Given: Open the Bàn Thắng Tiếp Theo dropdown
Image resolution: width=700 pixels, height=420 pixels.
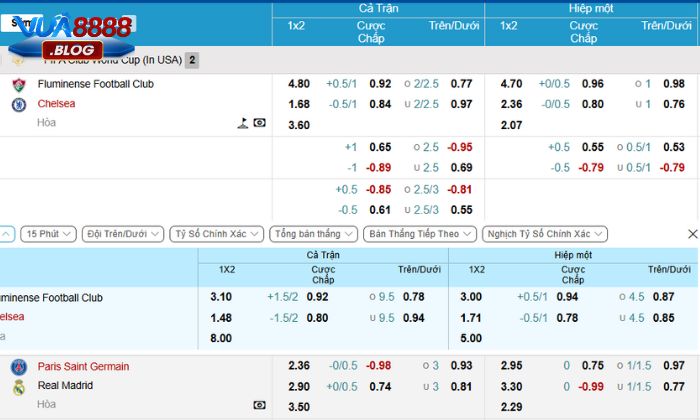Looking at the screenshot, I should [x=419, y=234].
